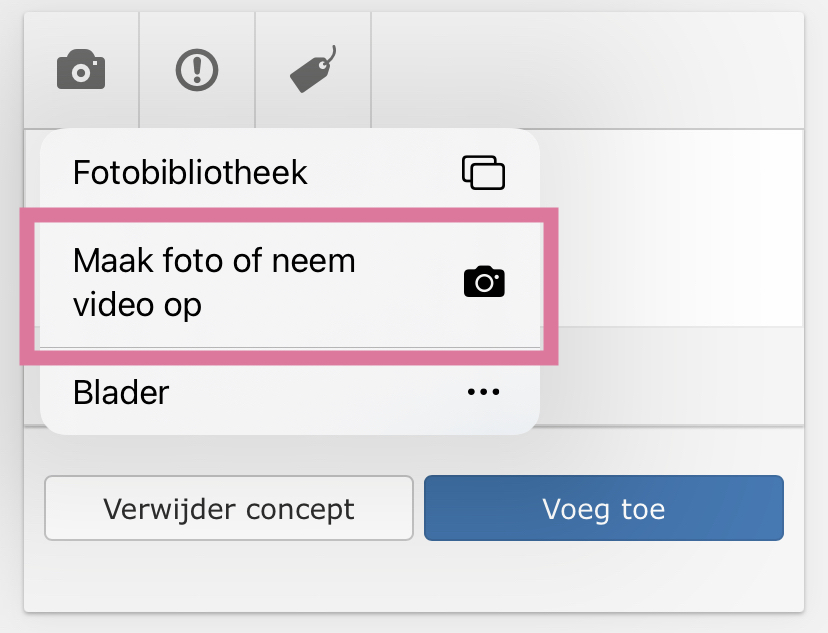Click the black camera icon in the popup menu
Screen dimensions: 828x633
pos(484,281)
